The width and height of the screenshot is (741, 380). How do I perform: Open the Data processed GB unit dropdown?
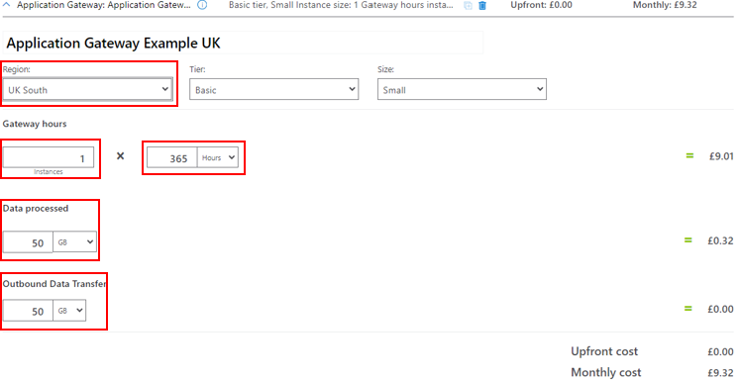coord(75,242)
